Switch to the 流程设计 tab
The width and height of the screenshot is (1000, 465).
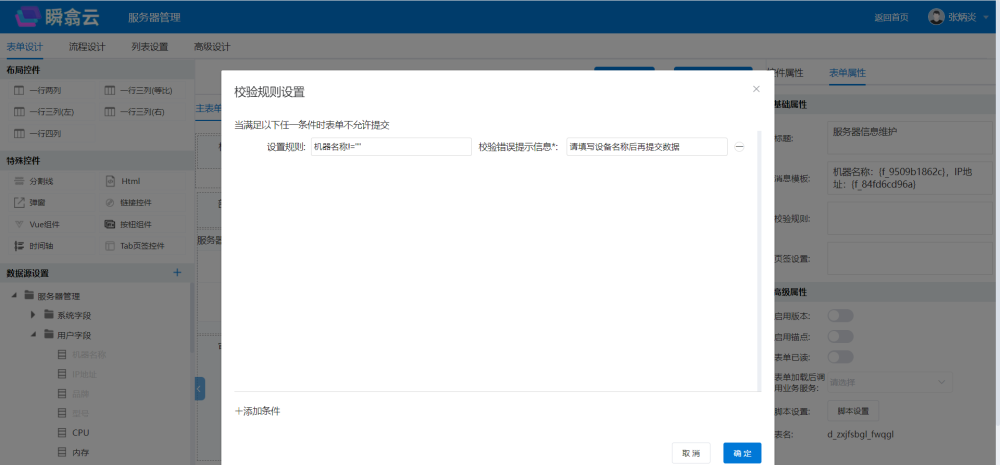(87, 46)
